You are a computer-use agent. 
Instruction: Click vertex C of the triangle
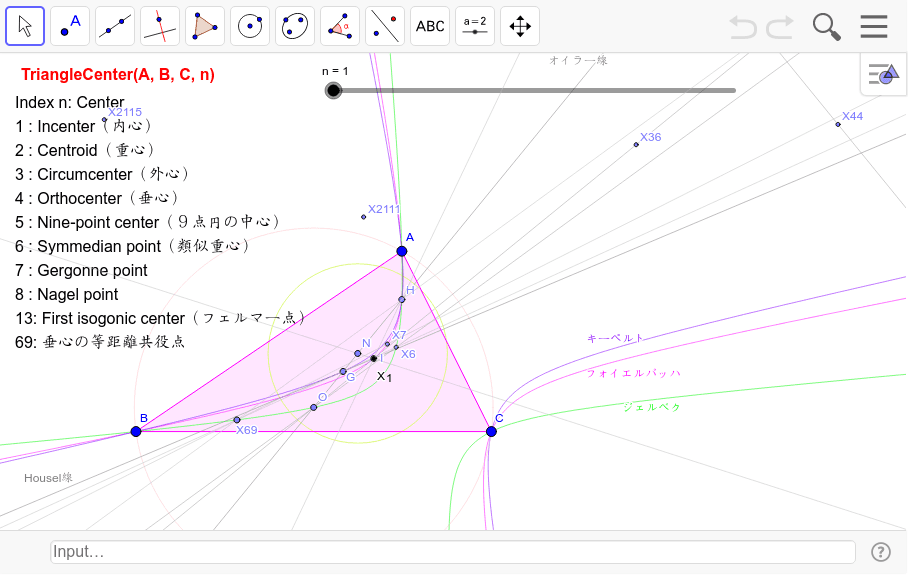[491, 431]
